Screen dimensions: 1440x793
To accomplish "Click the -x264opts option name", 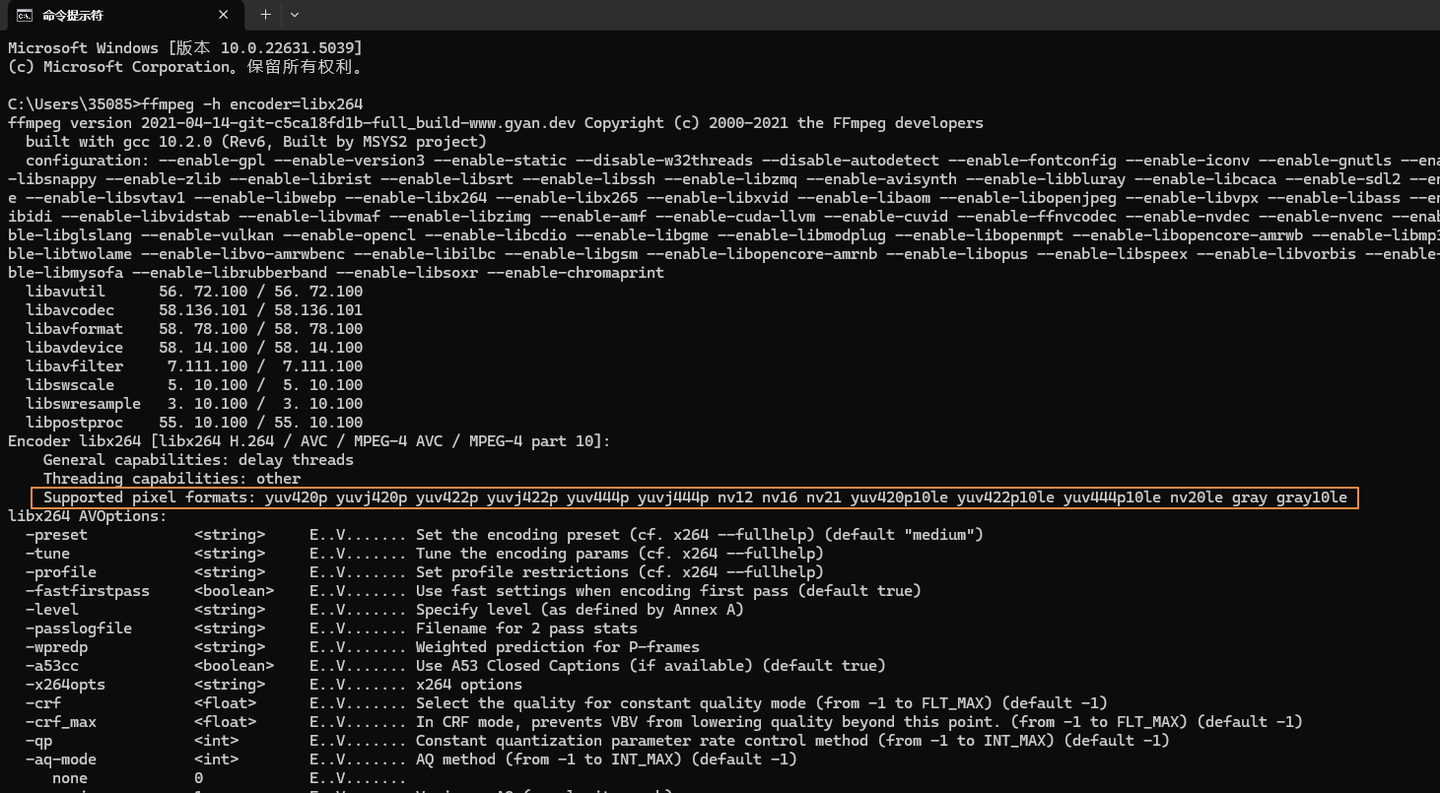I will pos(65,685).
